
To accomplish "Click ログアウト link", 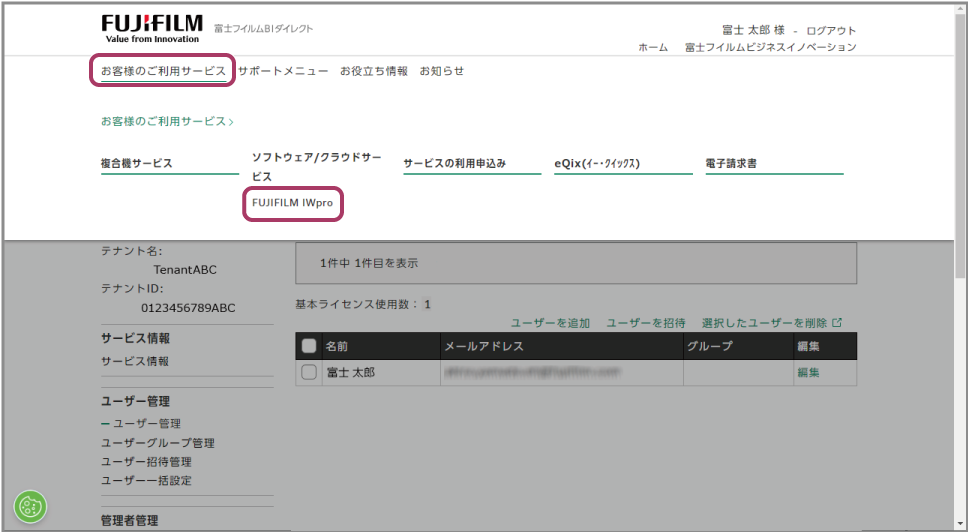I will (x=831, y=30).
